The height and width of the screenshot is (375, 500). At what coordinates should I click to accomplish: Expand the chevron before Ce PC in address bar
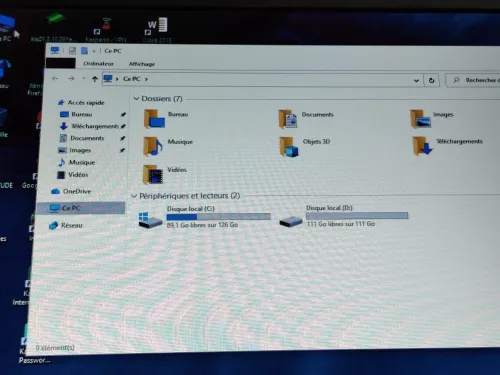[117, 79]
